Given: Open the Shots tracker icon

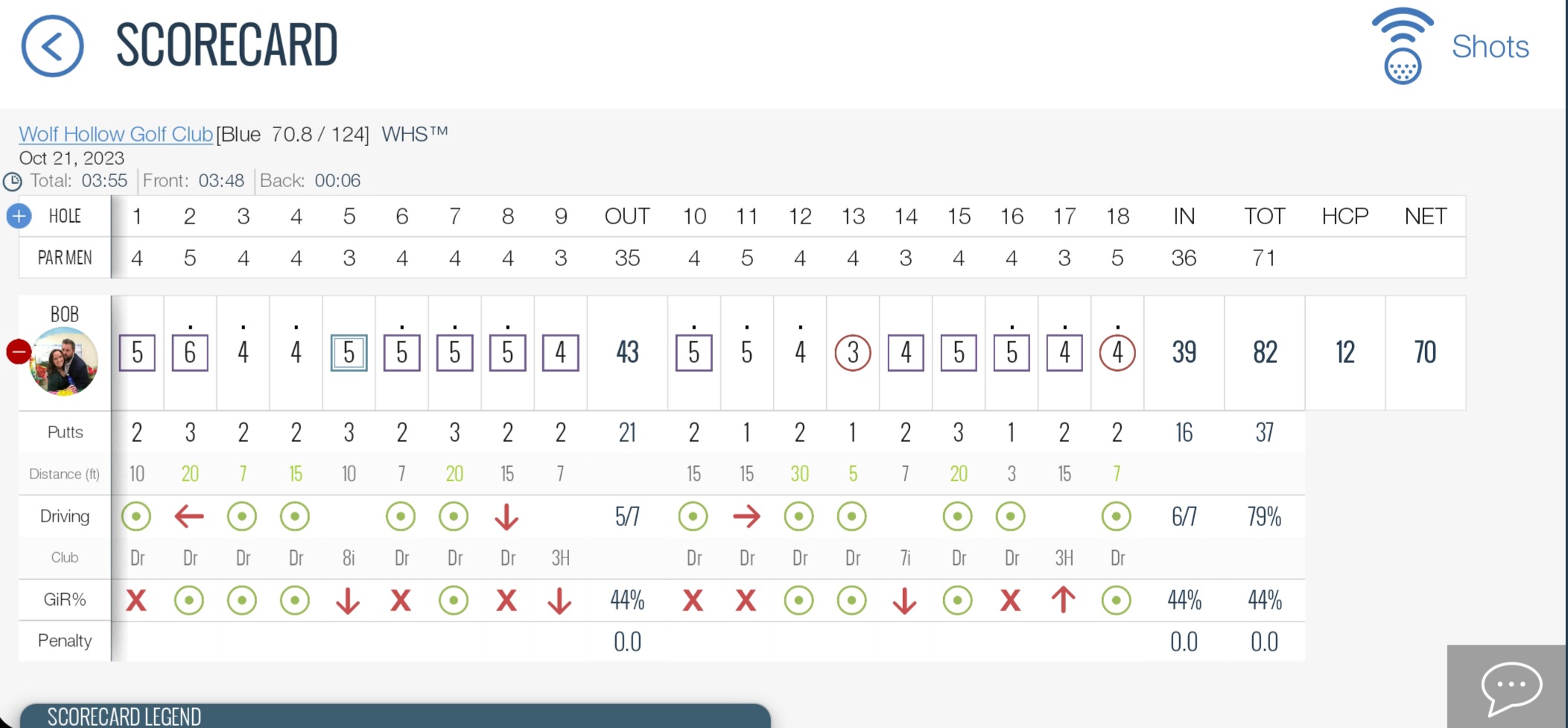Looking at the screenshot, I should (x=1403, y=46).
